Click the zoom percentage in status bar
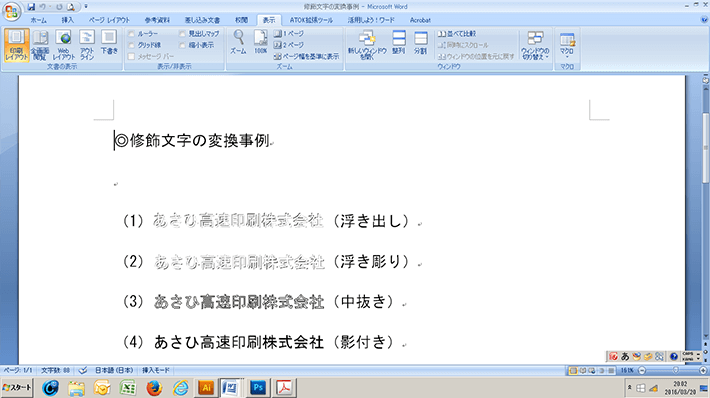This screenshot has height=398, width=710. [627, 370]
